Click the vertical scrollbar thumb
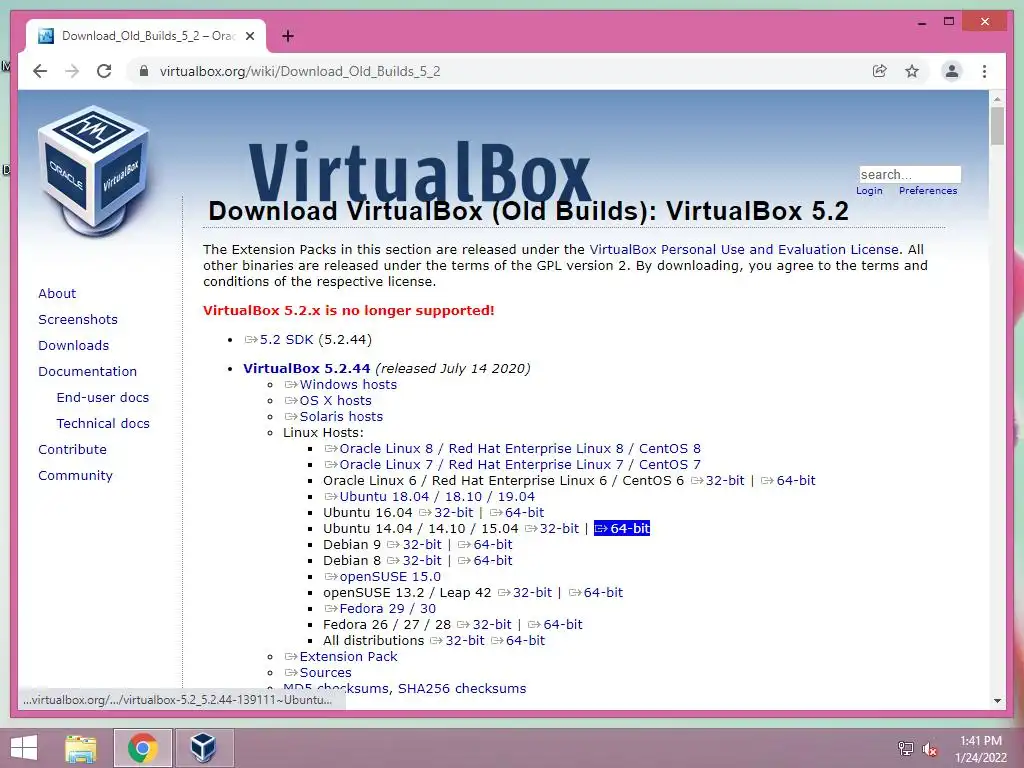 pyautogui.click(x=997, y=125)
